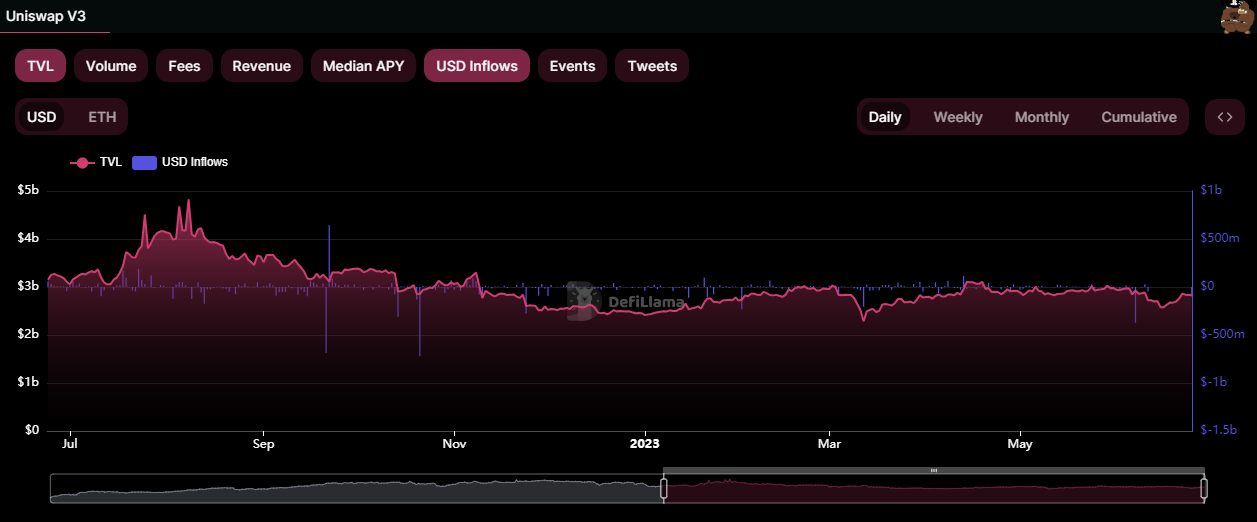Click the $1b left axis label

(28, 382)
